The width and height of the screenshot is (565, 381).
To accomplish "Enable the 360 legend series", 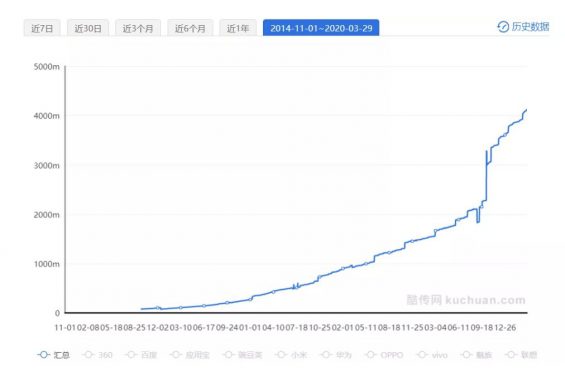I will coord(97,355).
